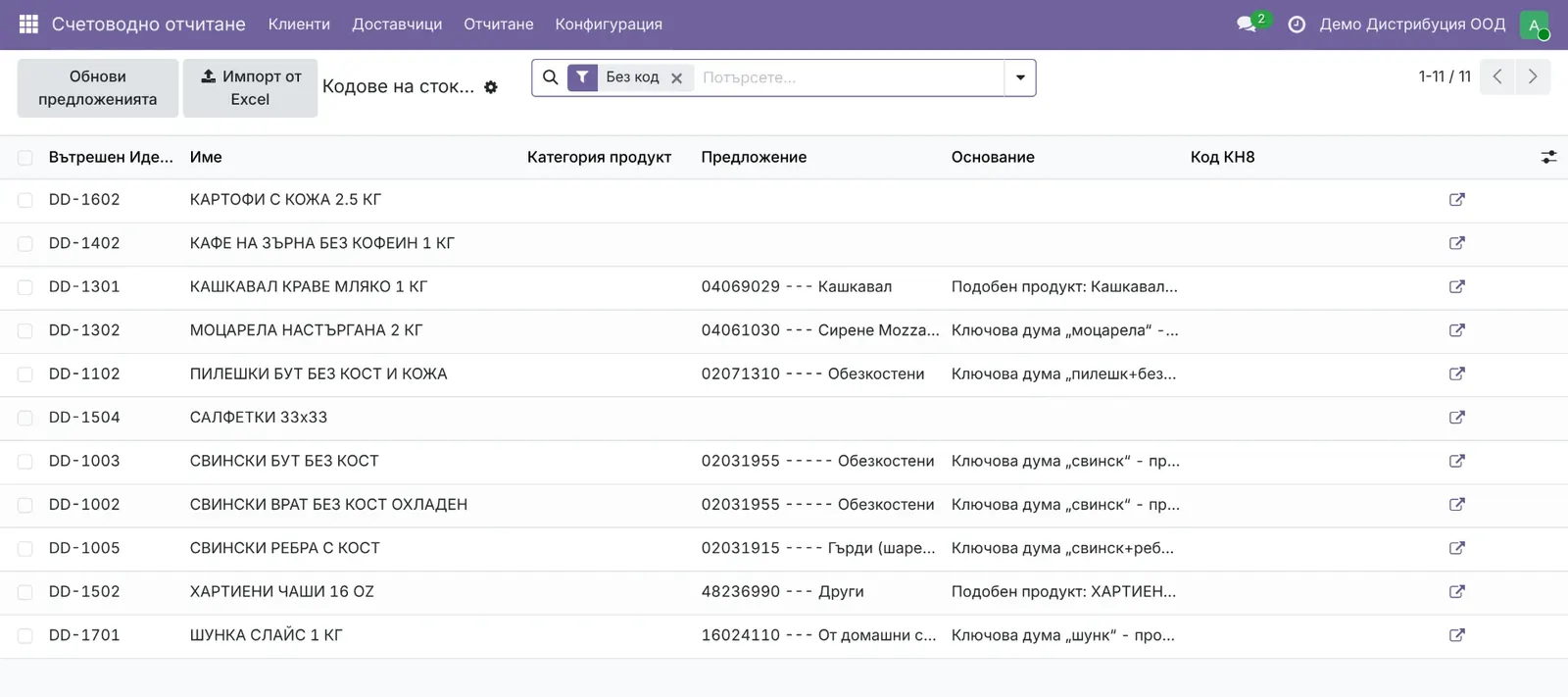Click Обнови предложенията button

point(98,88)
